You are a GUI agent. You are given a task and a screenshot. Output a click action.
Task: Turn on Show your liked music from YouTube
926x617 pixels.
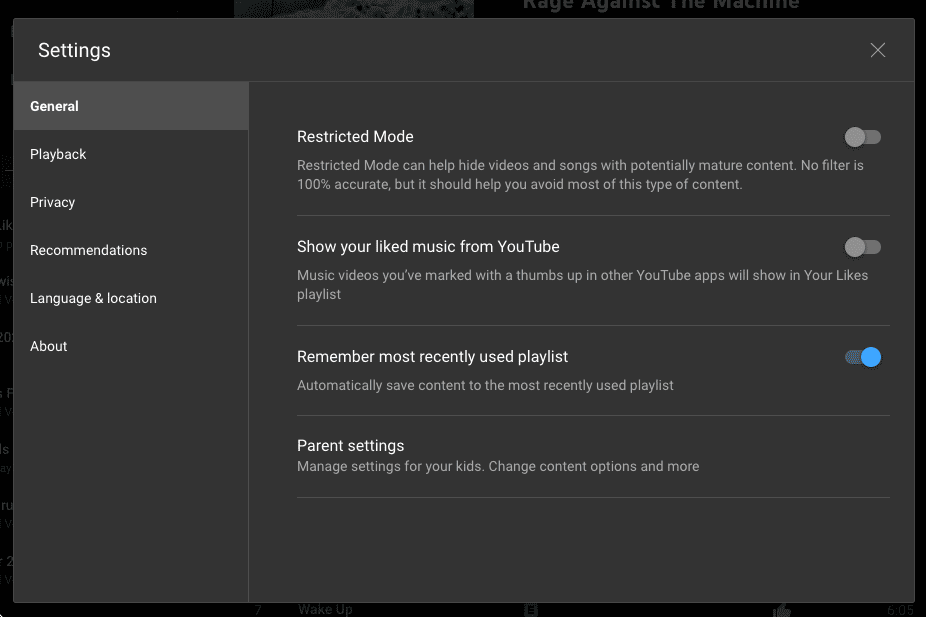coord(862,247)
